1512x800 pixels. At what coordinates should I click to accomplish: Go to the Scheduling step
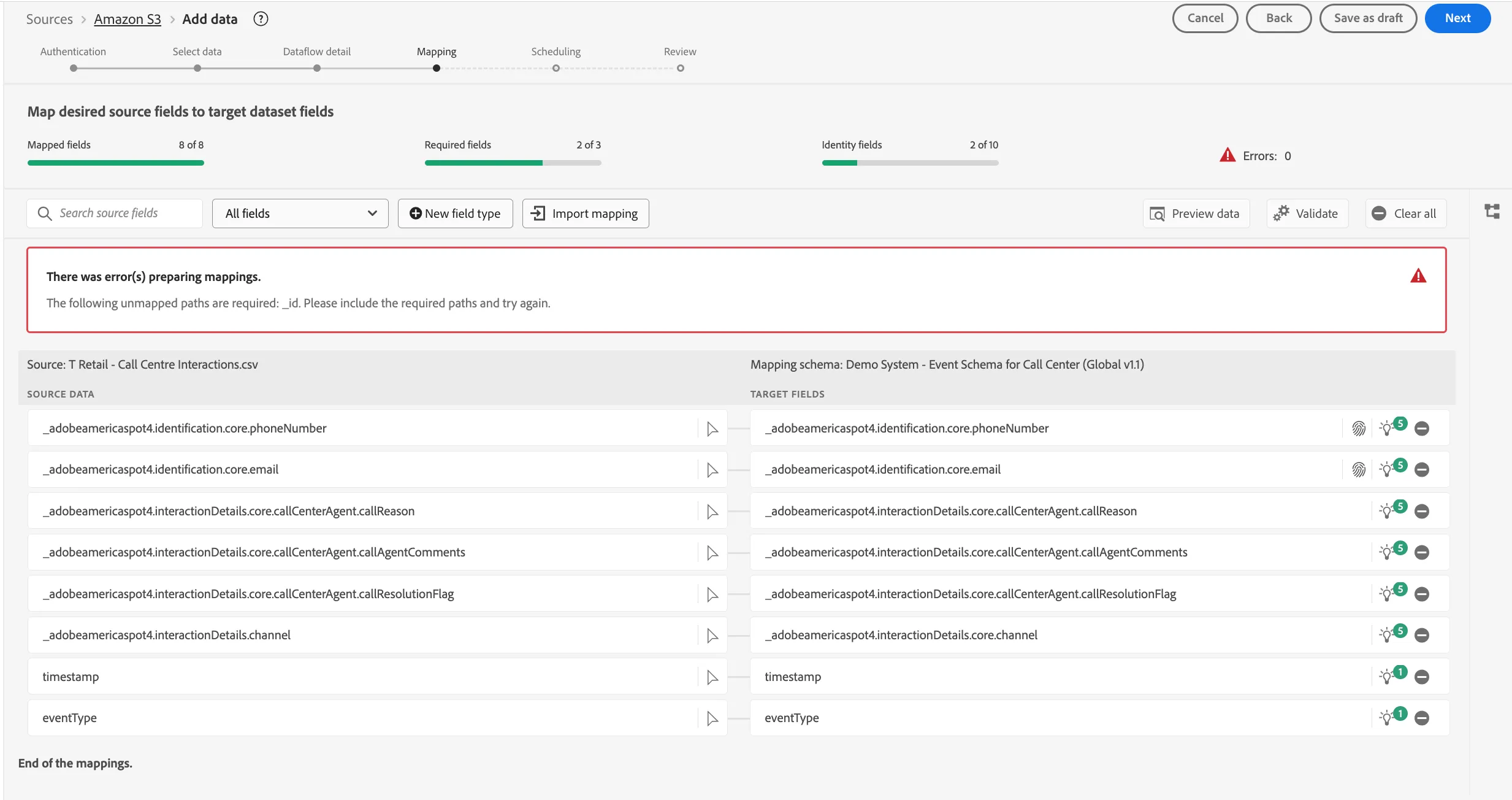556,59
